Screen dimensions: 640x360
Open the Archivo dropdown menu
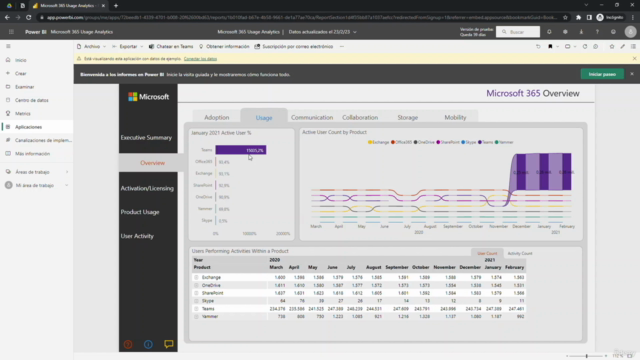pyautogui.click(x=91, y=47)
